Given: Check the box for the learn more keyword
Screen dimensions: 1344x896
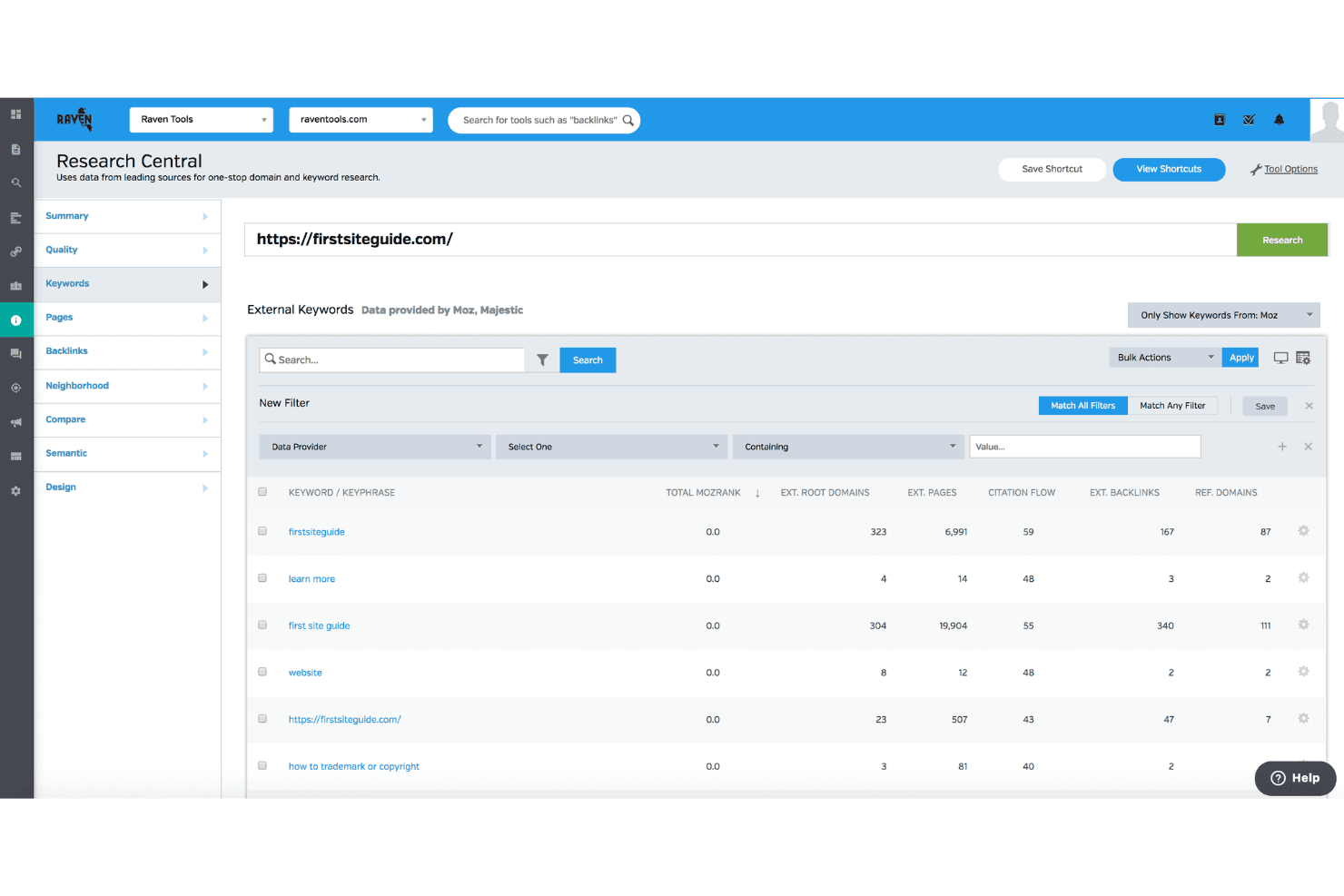Looking at the screenshot, I should [x=262, y=578].
